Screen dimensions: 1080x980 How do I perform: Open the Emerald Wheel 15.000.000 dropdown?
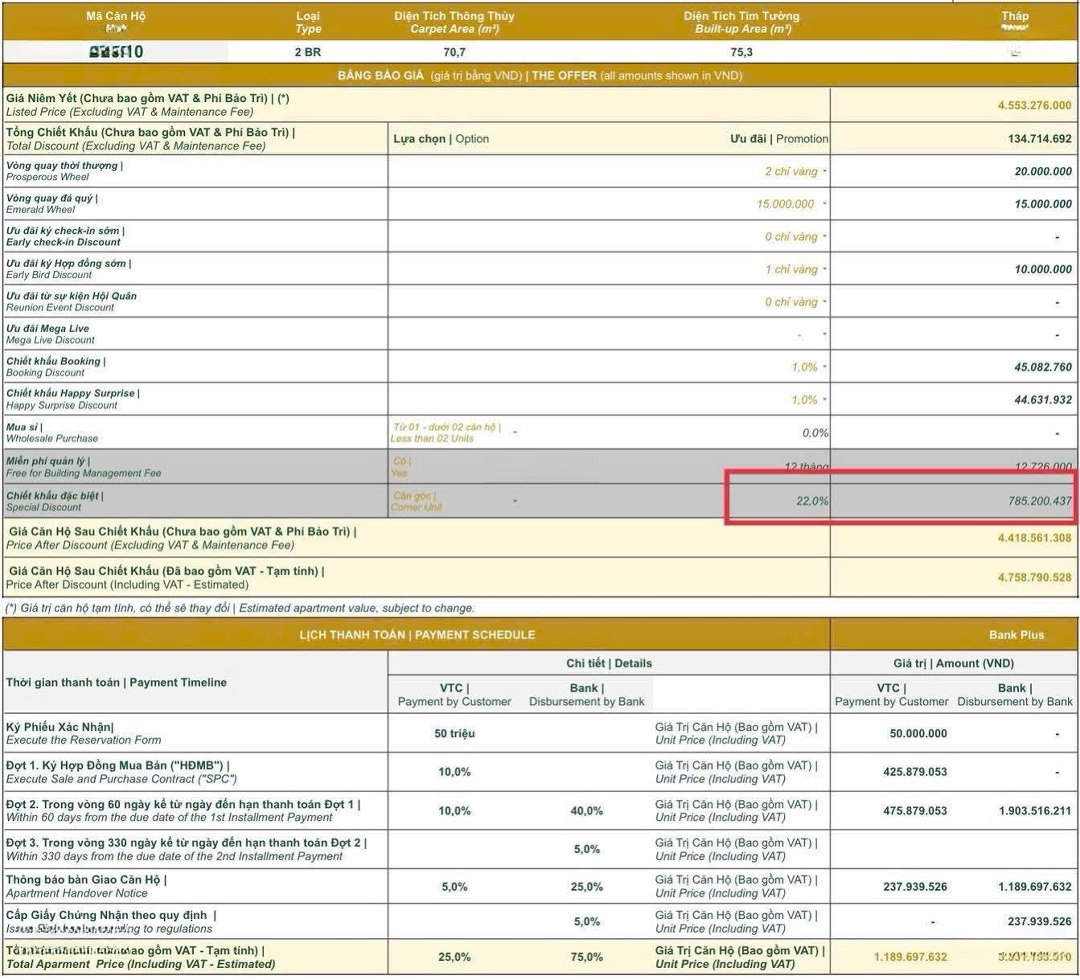click(825, 204)
